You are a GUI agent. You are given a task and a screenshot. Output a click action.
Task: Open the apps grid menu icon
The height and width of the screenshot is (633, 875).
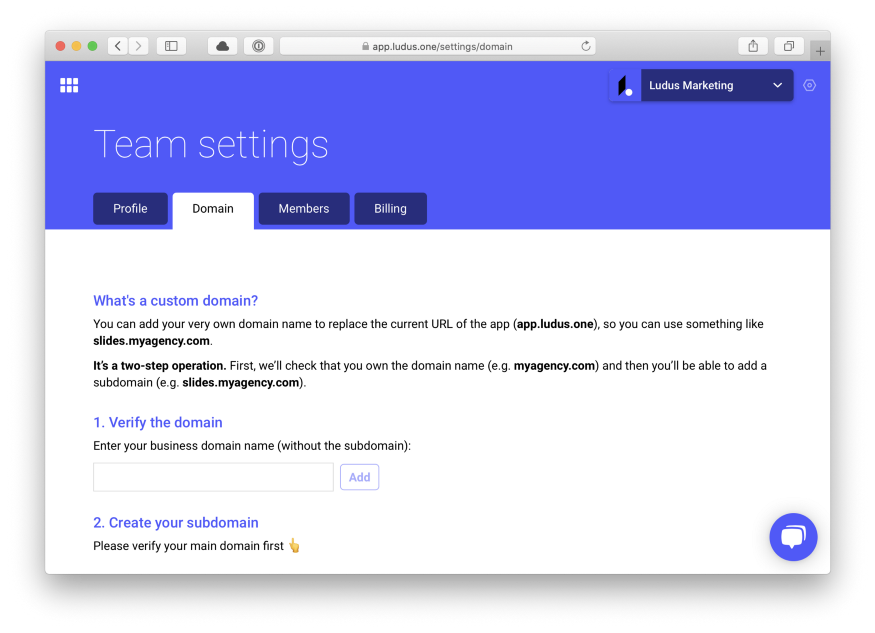click(69, 85)
